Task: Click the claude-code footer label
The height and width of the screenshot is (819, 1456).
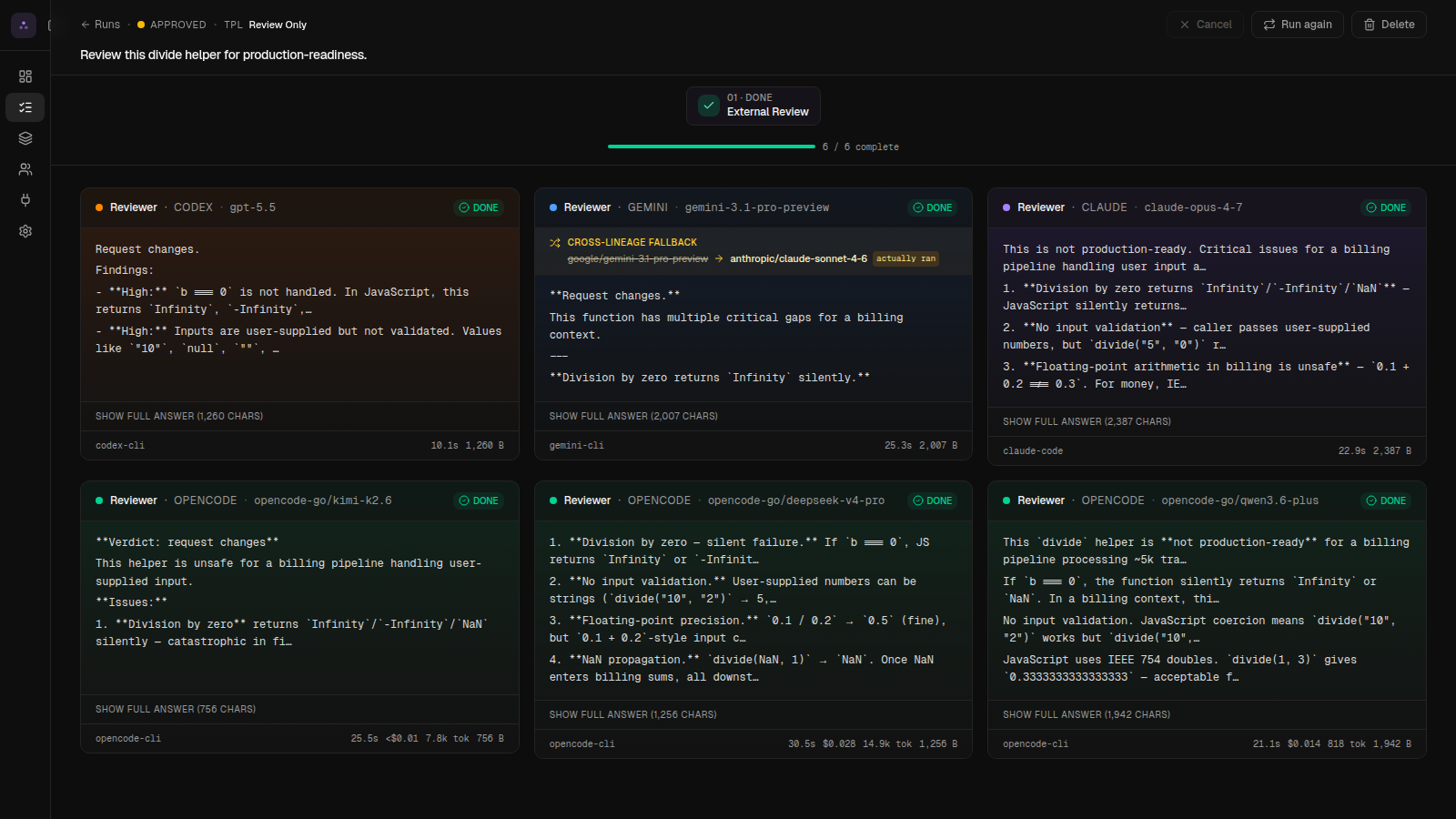Action: pos(1033,451)
